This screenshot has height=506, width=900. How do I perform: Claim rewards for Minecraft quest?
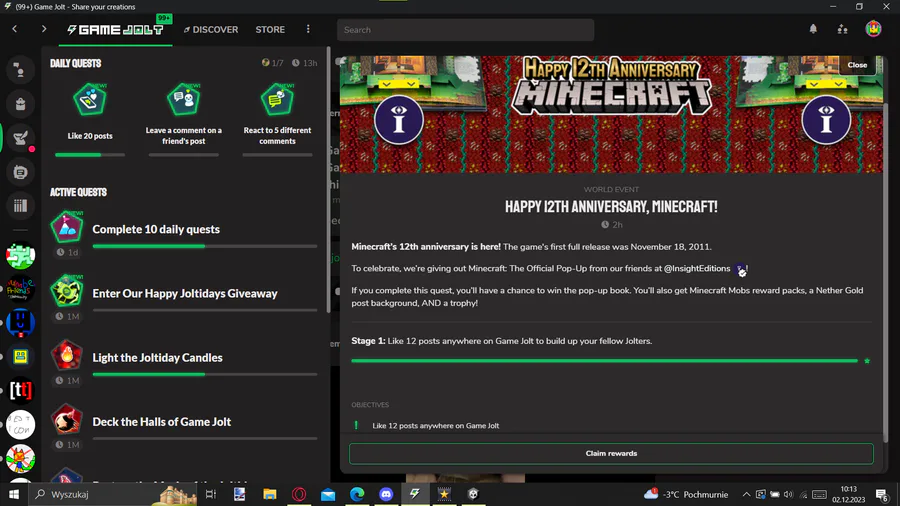click(611, 453)
